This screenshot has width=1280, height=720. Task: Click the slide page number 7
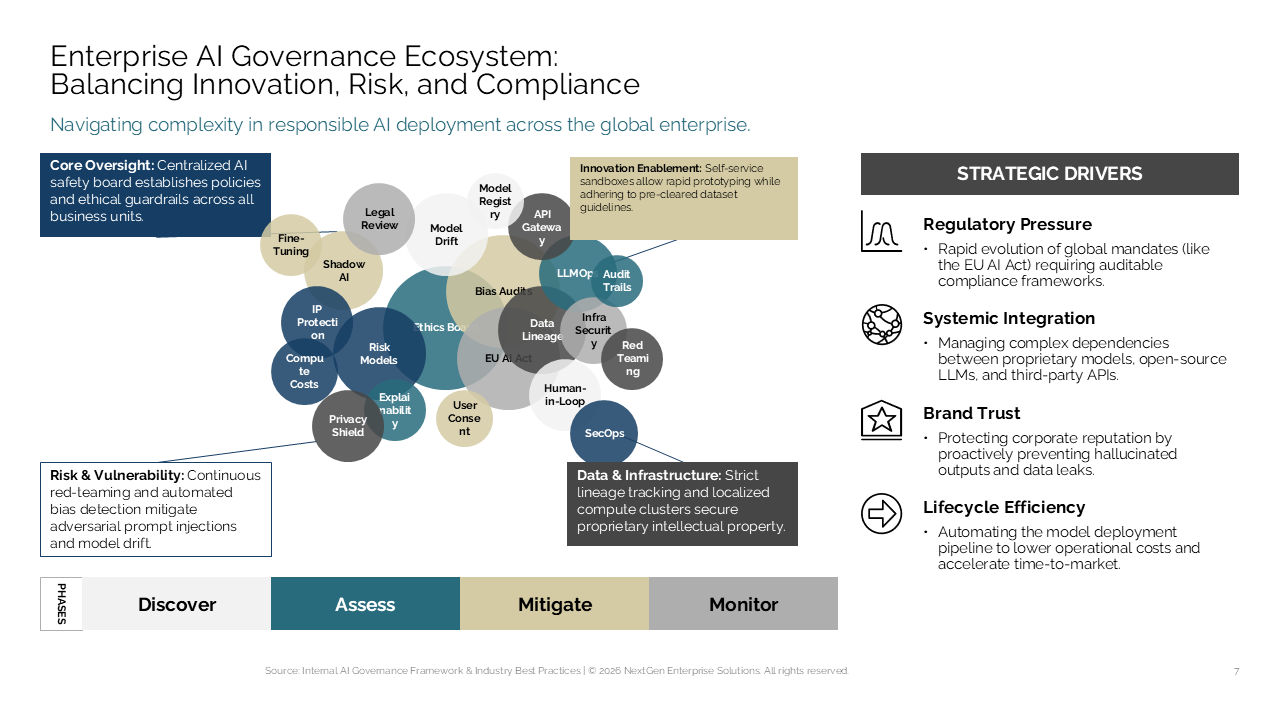[x=1236, y=672]
